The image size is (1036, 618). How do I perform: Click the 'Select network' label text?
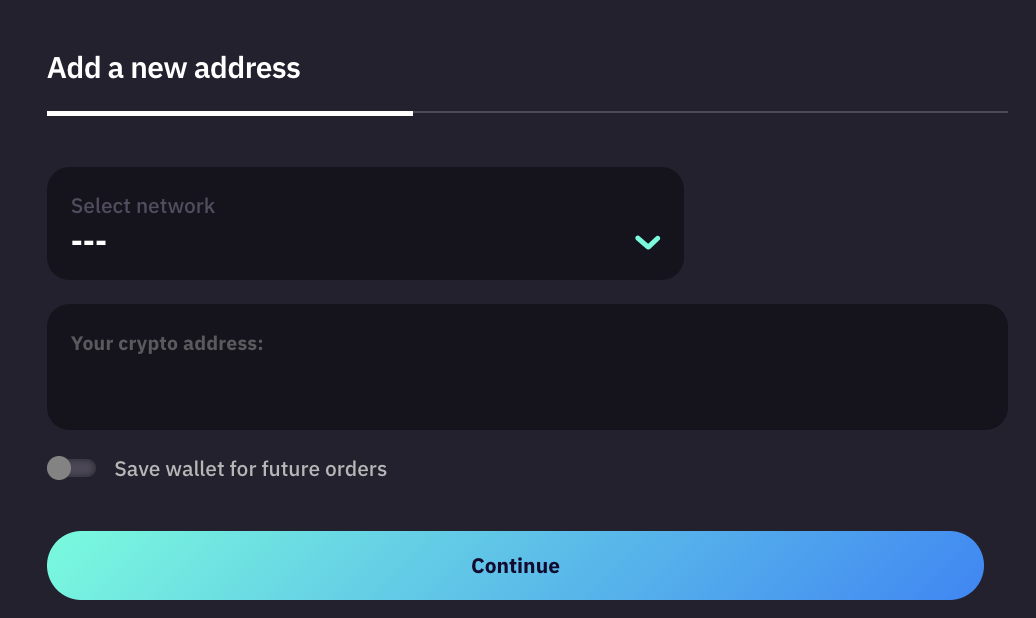pos(143,206)
